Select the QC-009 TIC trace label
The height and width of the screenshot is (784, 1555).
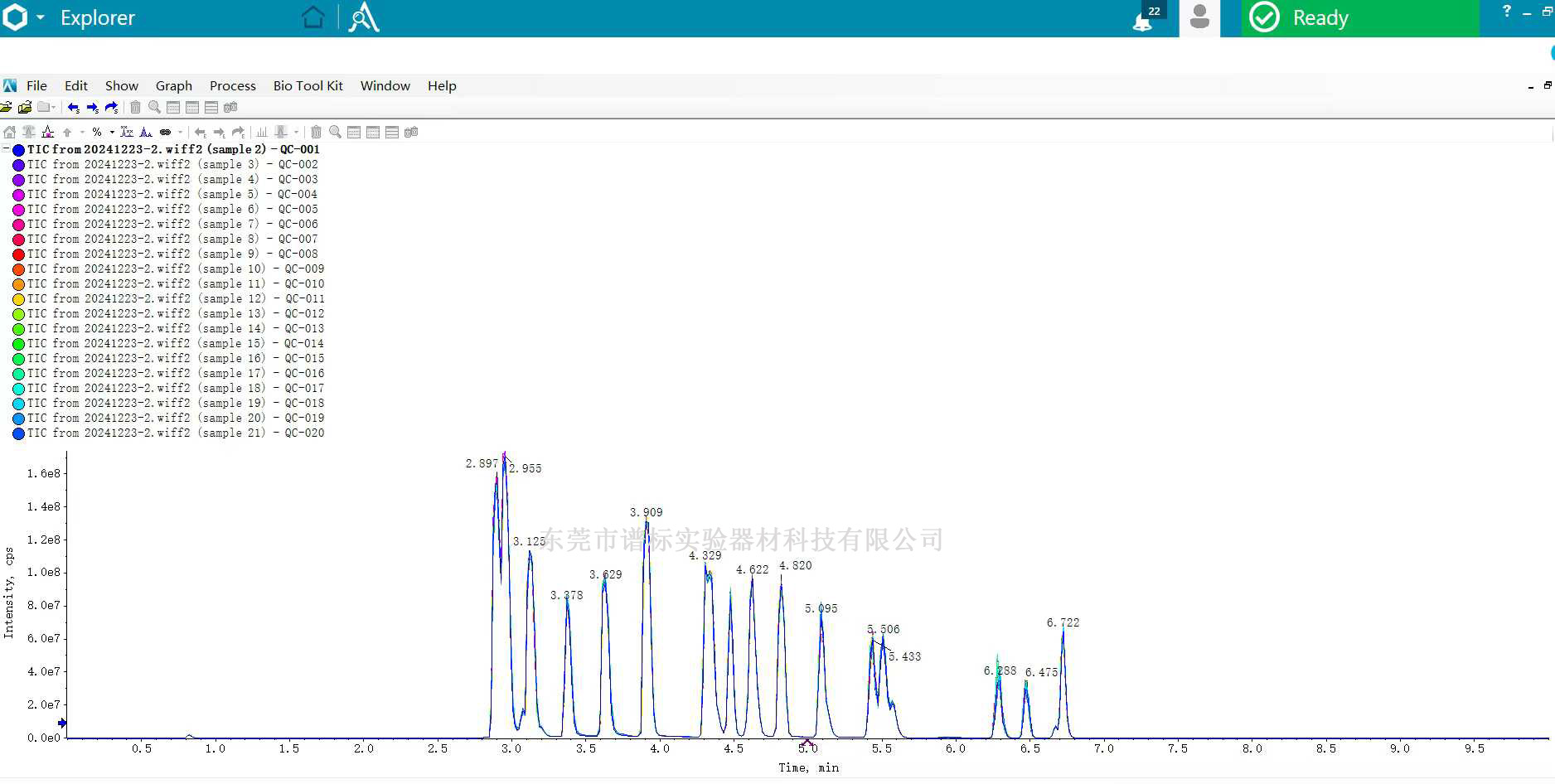tap(176, 269)
